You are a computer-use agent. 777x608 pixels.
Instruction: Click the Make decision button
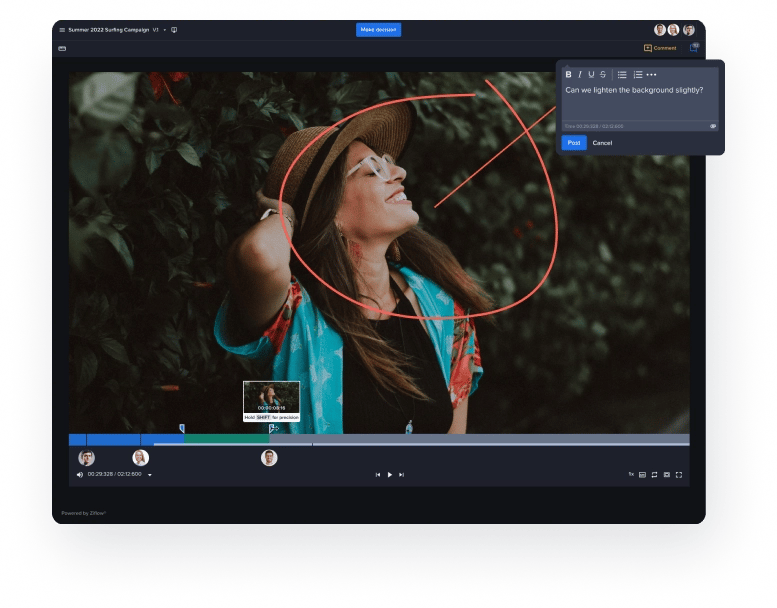pyautogui.click(x=378, y=30)
